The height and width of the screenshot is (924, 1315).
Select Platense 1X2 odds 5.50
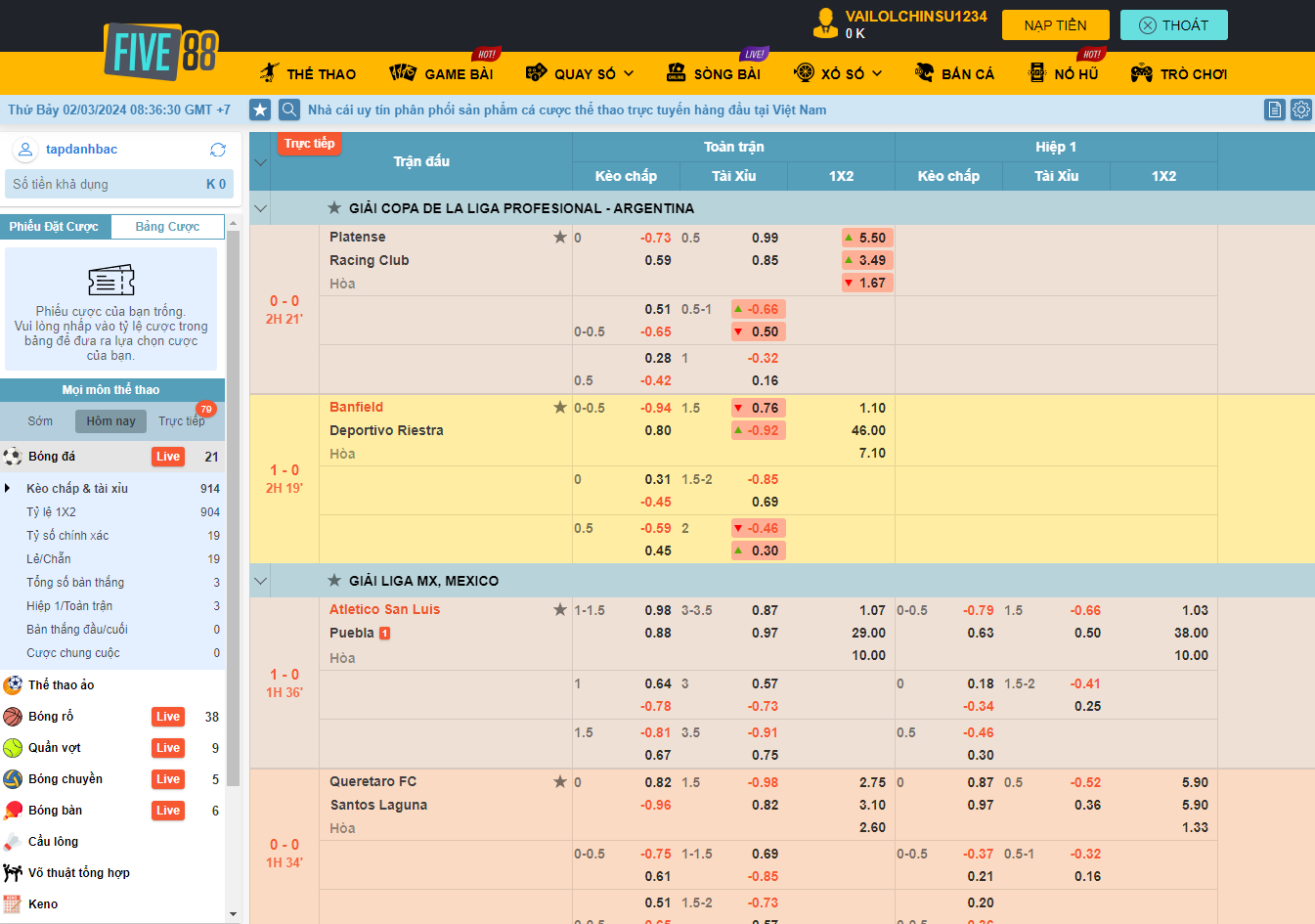(866, 238)
